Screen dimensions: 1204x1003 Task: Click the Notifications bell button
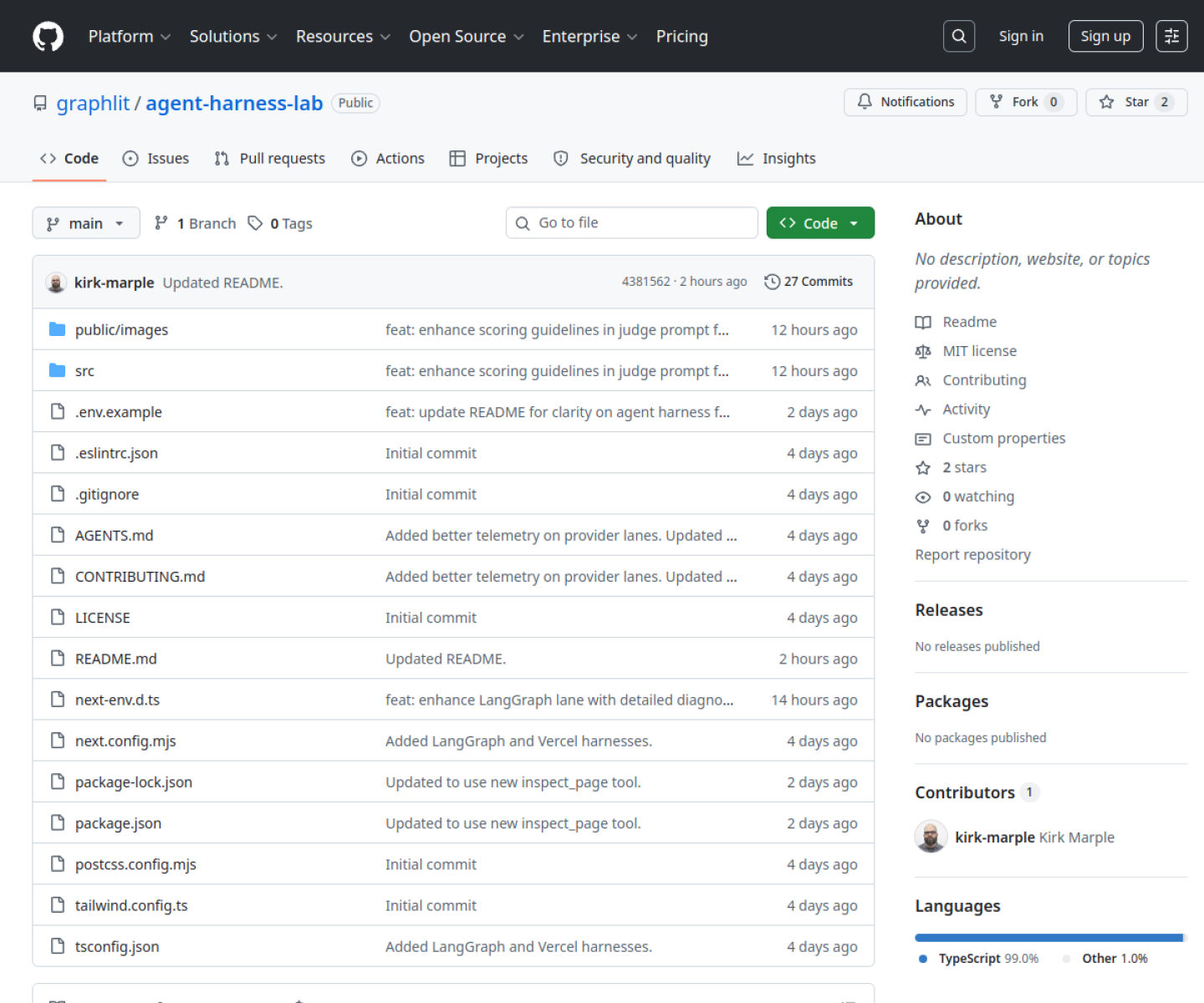906,102
